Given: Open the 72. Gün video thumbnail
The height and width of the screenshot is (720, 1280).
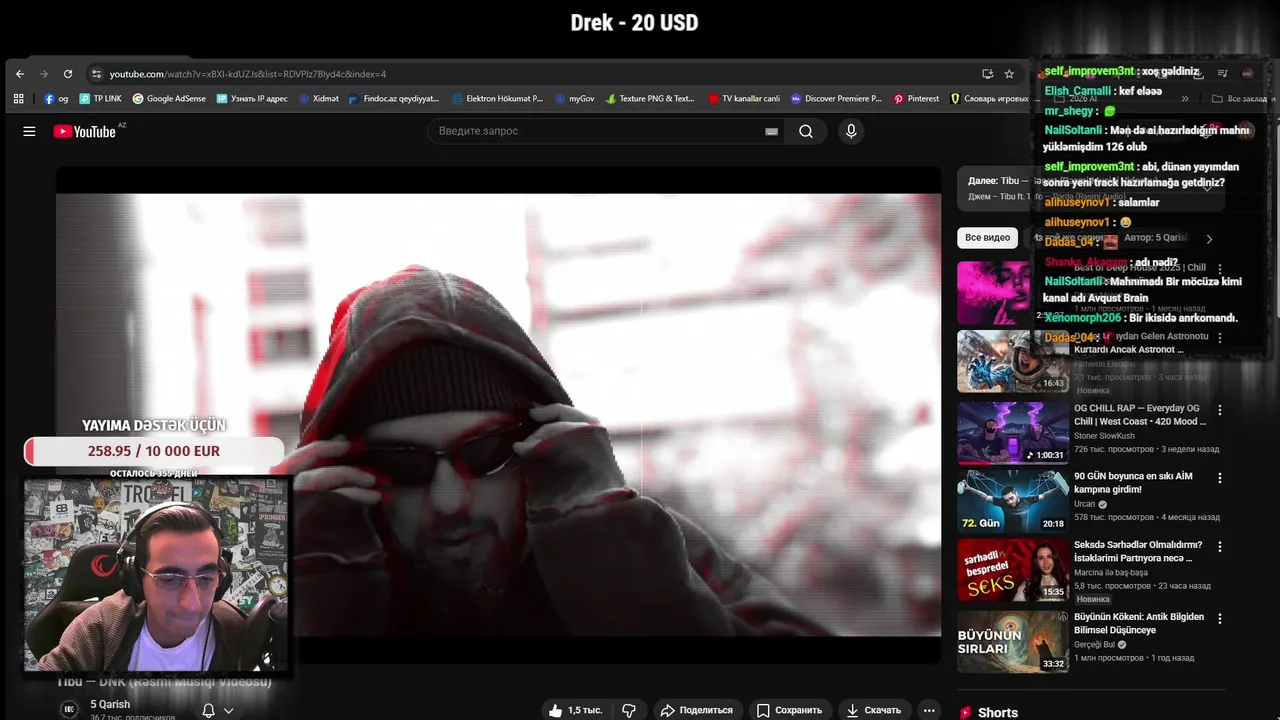Looking at the screenshot, I should (1013, 501).
